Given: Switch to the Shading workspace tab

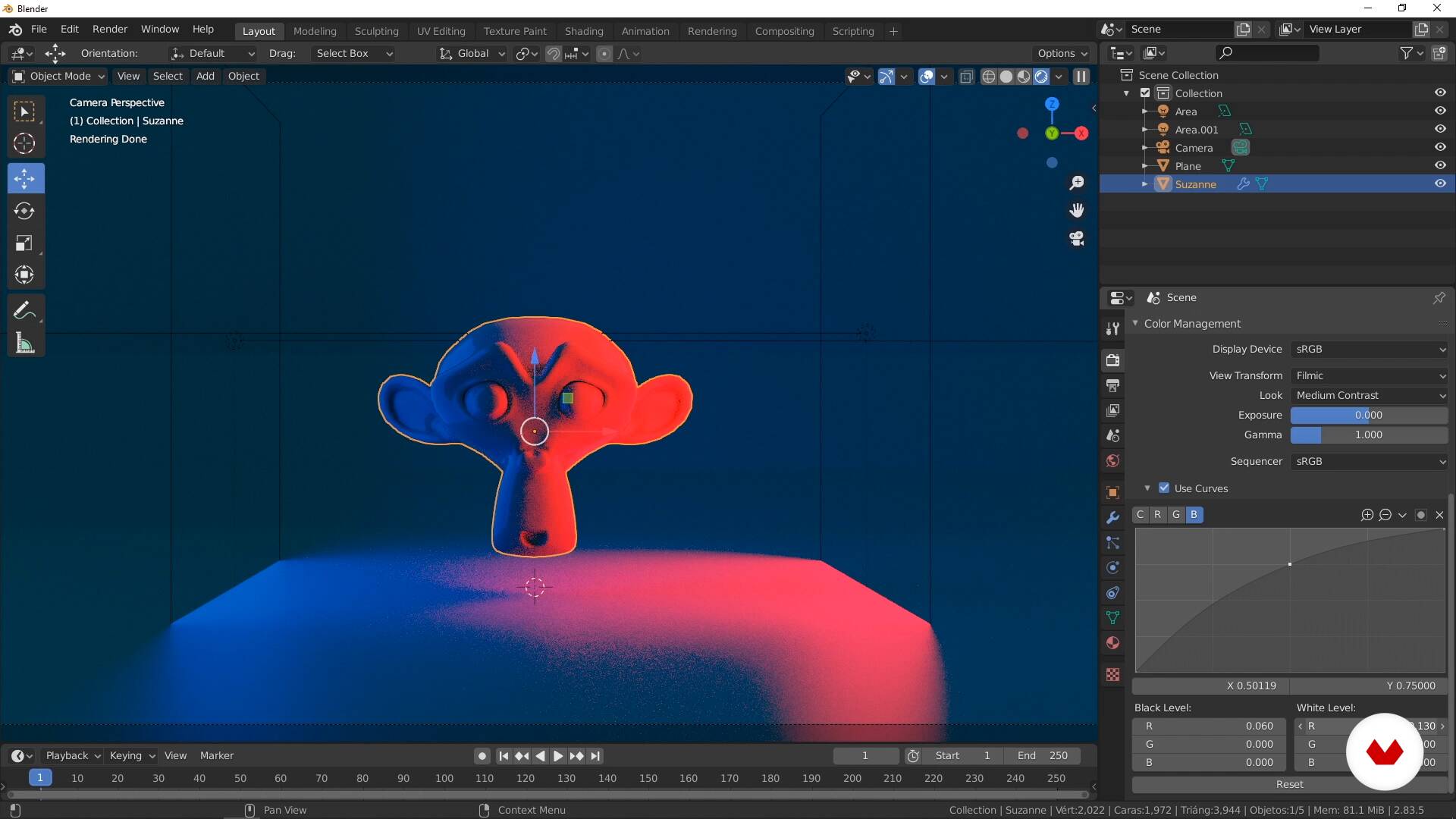Looking at the screenshot, I should point(584,31).
